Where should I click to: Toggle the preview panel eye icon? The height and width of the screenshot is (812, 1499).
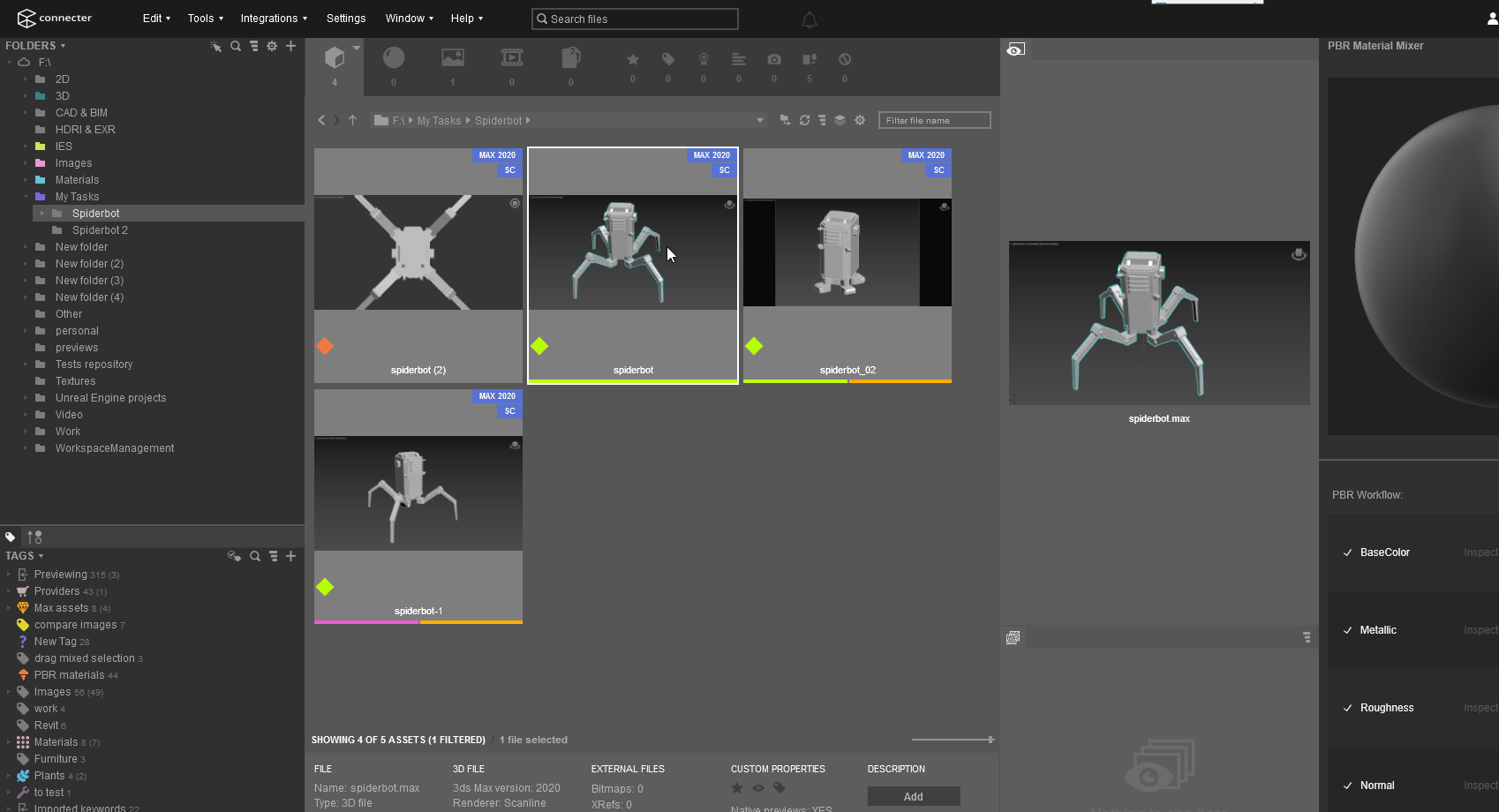pyautogui.click(x=1016, y=49)
